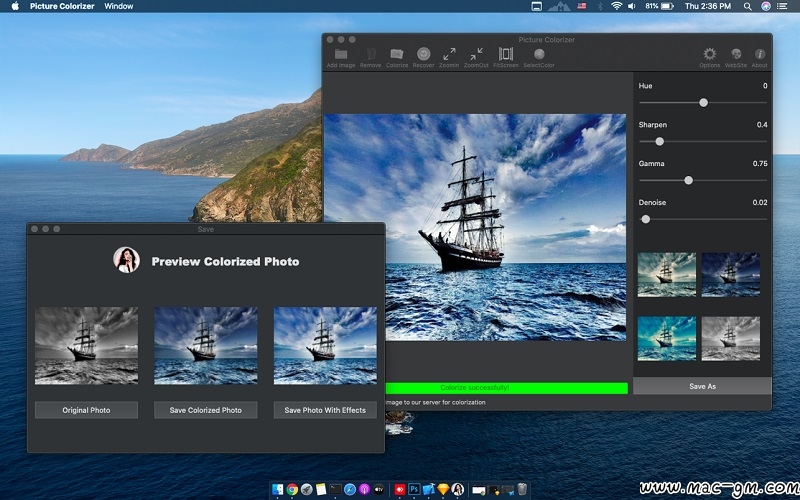Screen dimensions: 800x500
Task: Click Save Photo With Effects button
Action: click(x=325, y=410)
